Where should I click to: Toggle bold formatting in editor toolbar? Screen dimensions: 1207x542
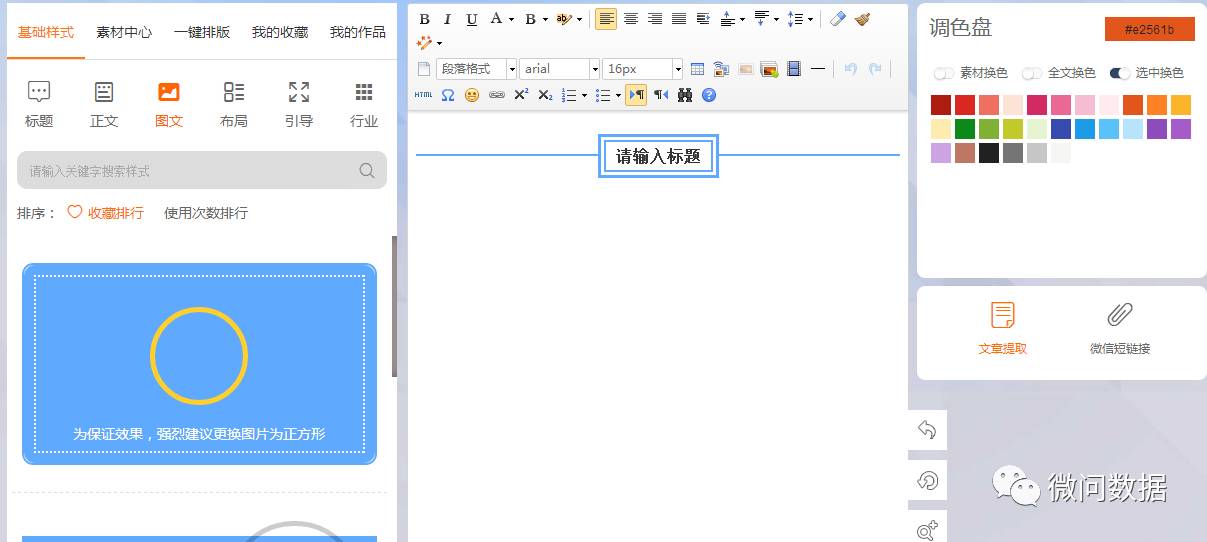[x=424, y=19]
